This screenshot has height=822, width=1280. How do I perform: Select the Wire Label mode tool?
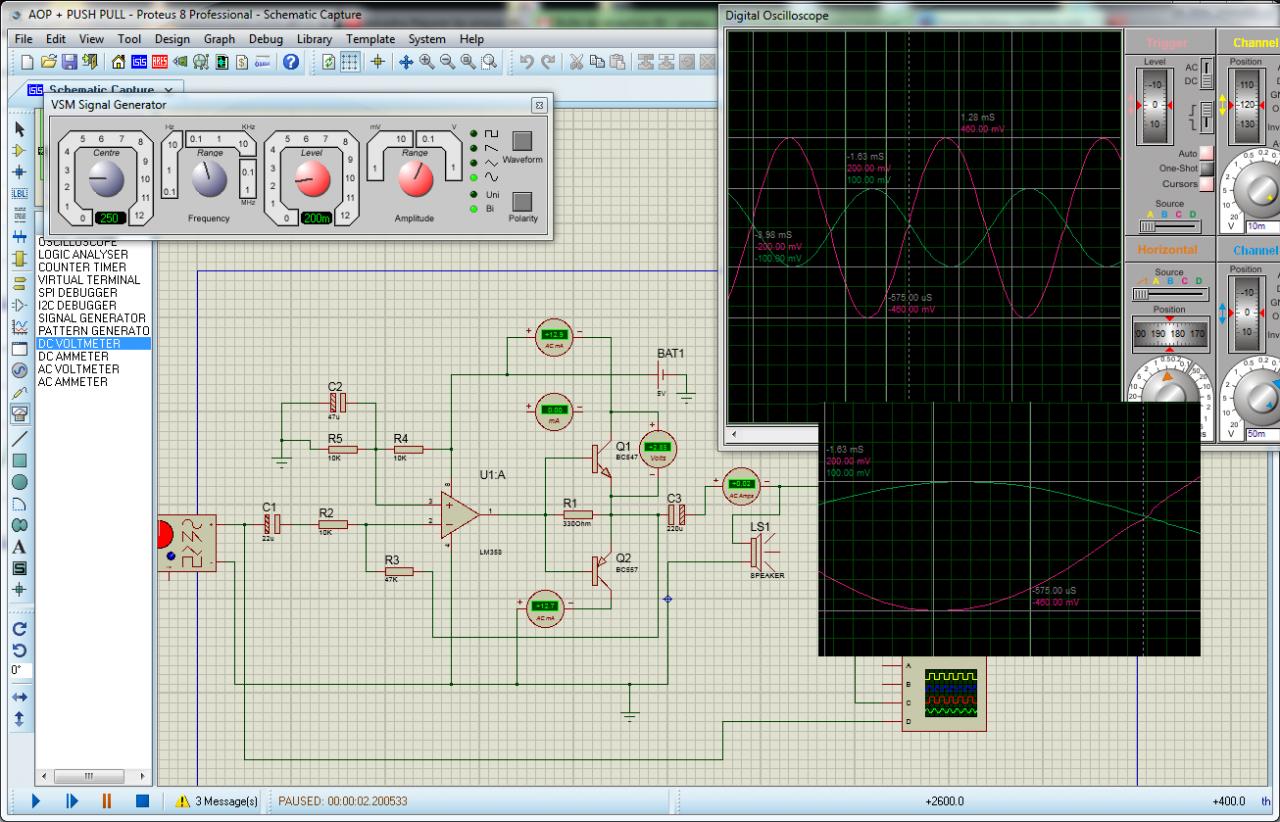pyautogui.click(x=19, y=193)
